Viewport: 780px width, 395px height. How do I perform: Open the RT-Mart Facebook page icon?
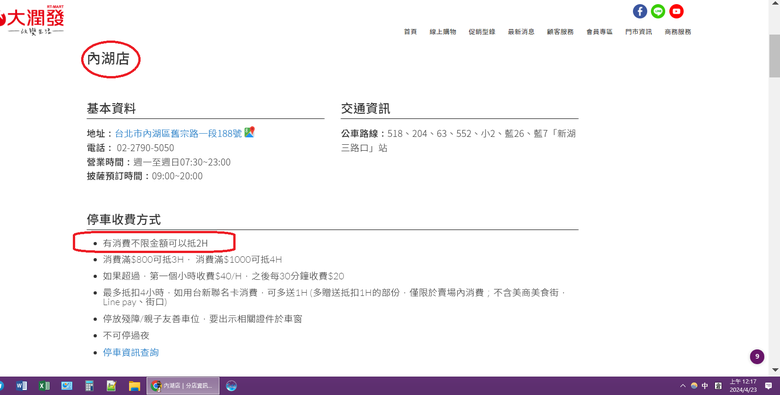(640, 11)
